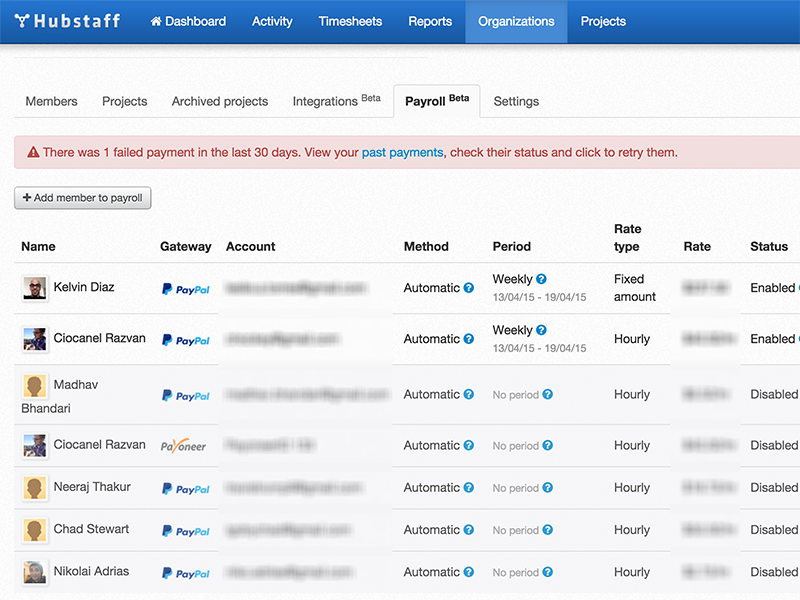This screenshot has height=600, width=800.
Task: Click help icon beside Kelvin Diaz's Automatic method
Action: 468,288
